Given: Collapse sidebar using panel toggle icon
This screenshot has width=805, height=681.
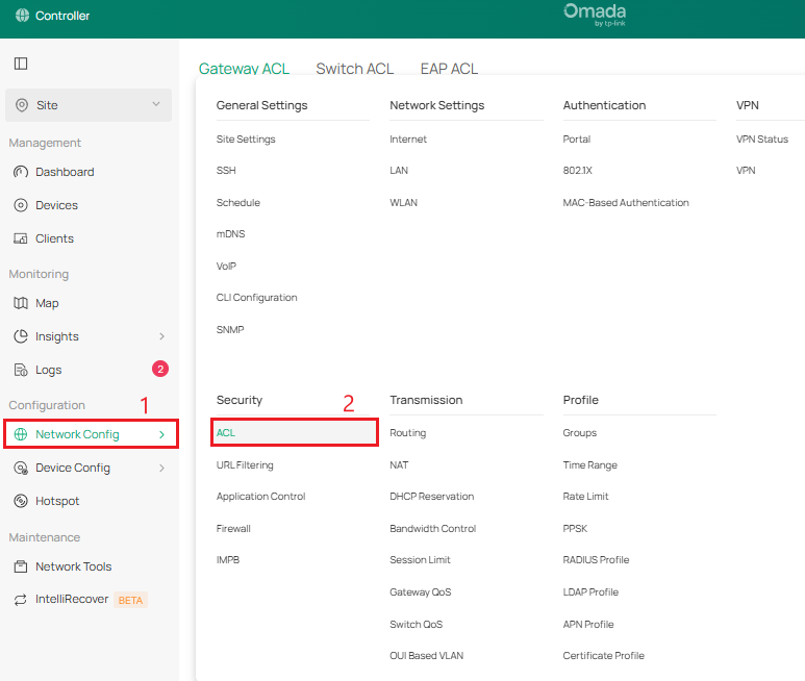Looking at the screenshot, I should 21,64.
